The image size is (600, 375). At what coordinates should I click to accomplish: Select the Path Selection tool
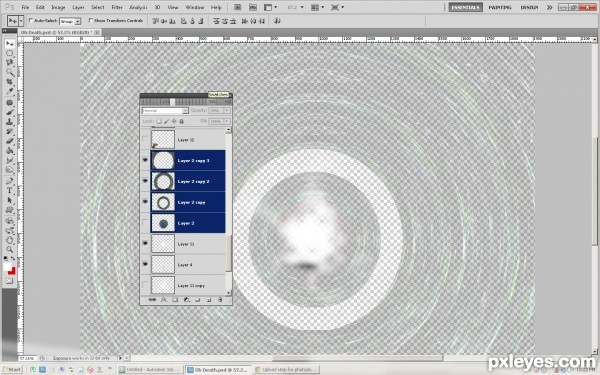(x=10, y=200)
